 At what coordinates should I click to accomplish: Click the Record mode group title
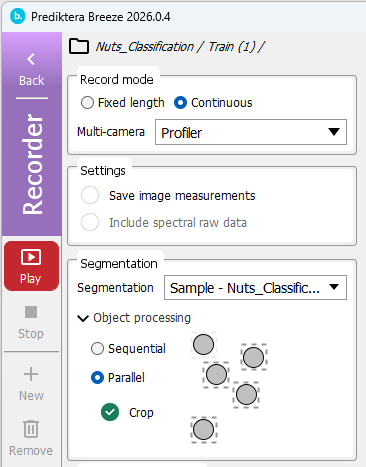click(117, 80)
